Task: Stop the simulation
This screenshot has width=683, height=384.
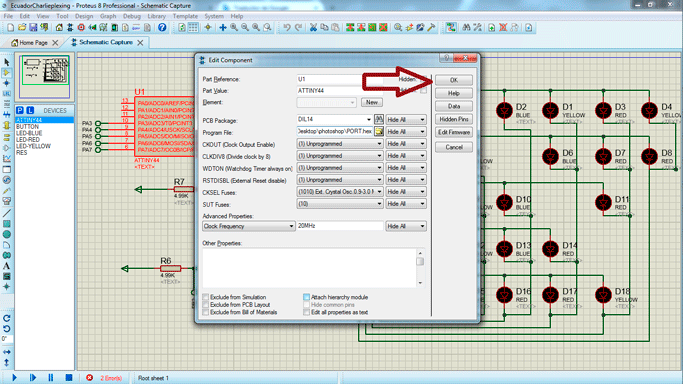Action: tap(69, 377)
